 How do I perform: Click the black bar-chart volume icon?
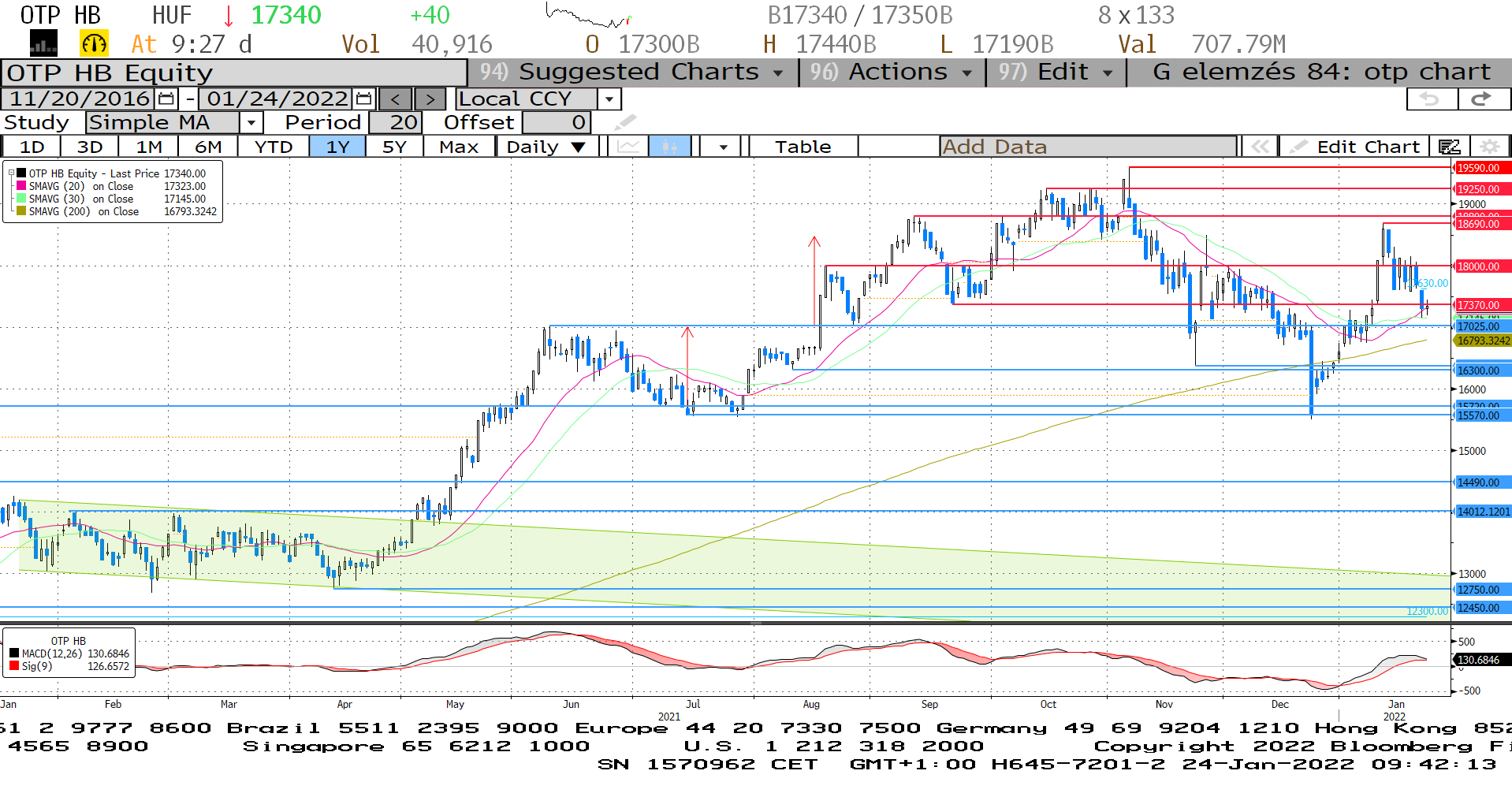(43, 43)
